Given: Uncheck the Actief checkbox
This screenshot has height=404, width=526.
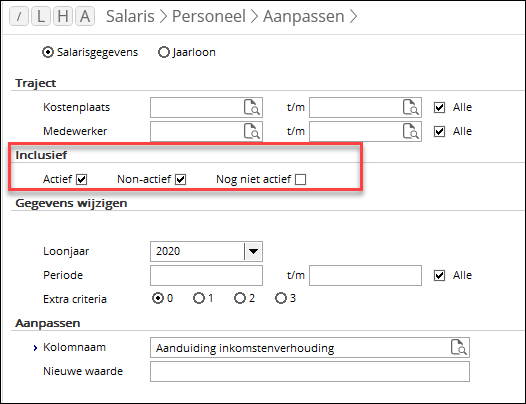Looking at the screenshot, I should pyautogui.click(x=82, y=180).
